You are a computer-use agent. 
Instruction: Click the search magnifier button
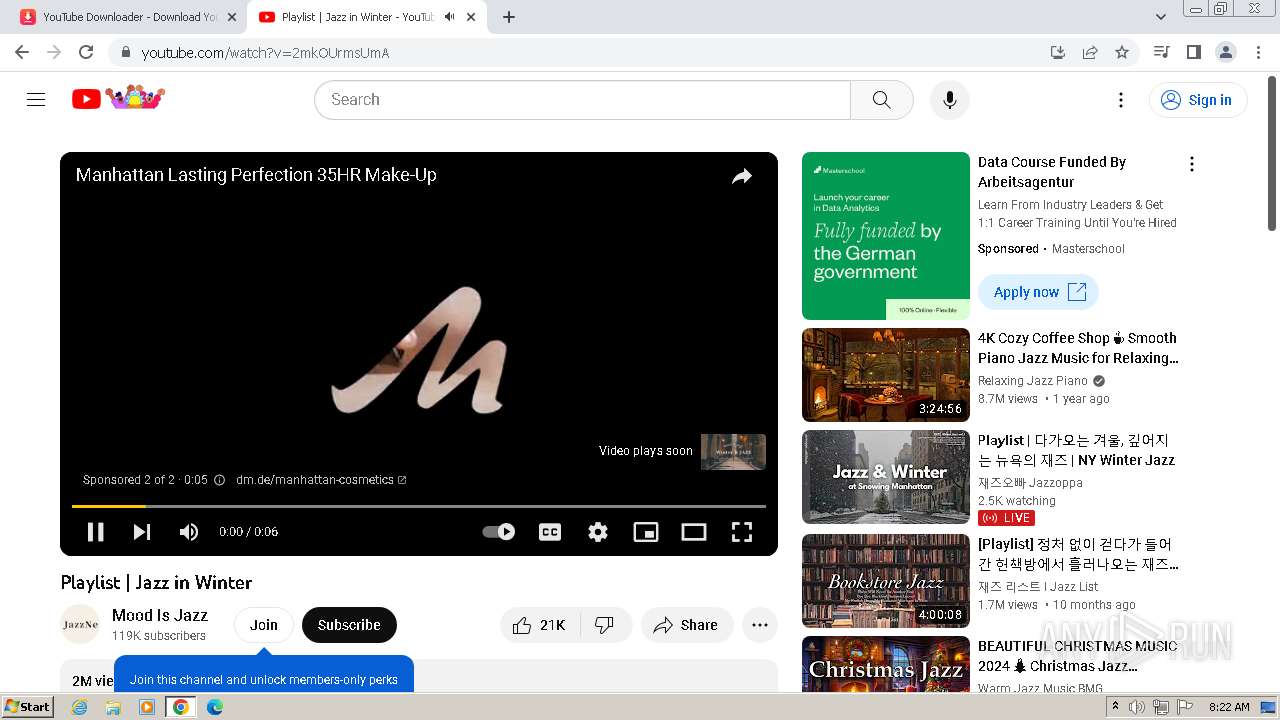[881, 99]
